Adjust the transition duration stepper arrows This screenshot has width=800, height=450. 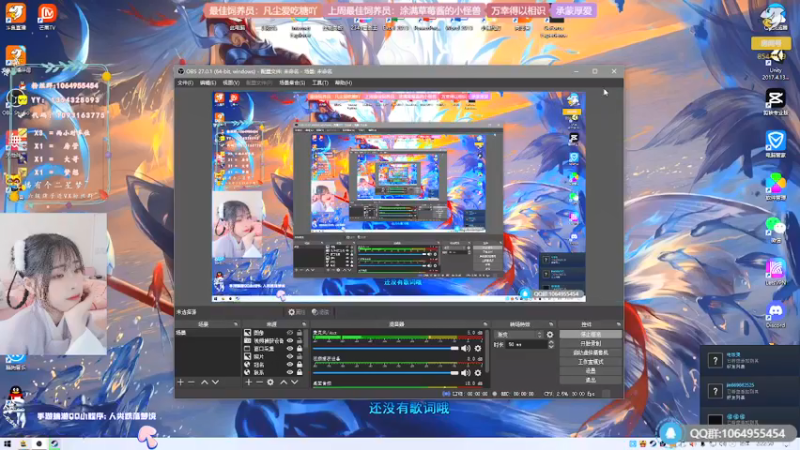click(x=551, y=345)
